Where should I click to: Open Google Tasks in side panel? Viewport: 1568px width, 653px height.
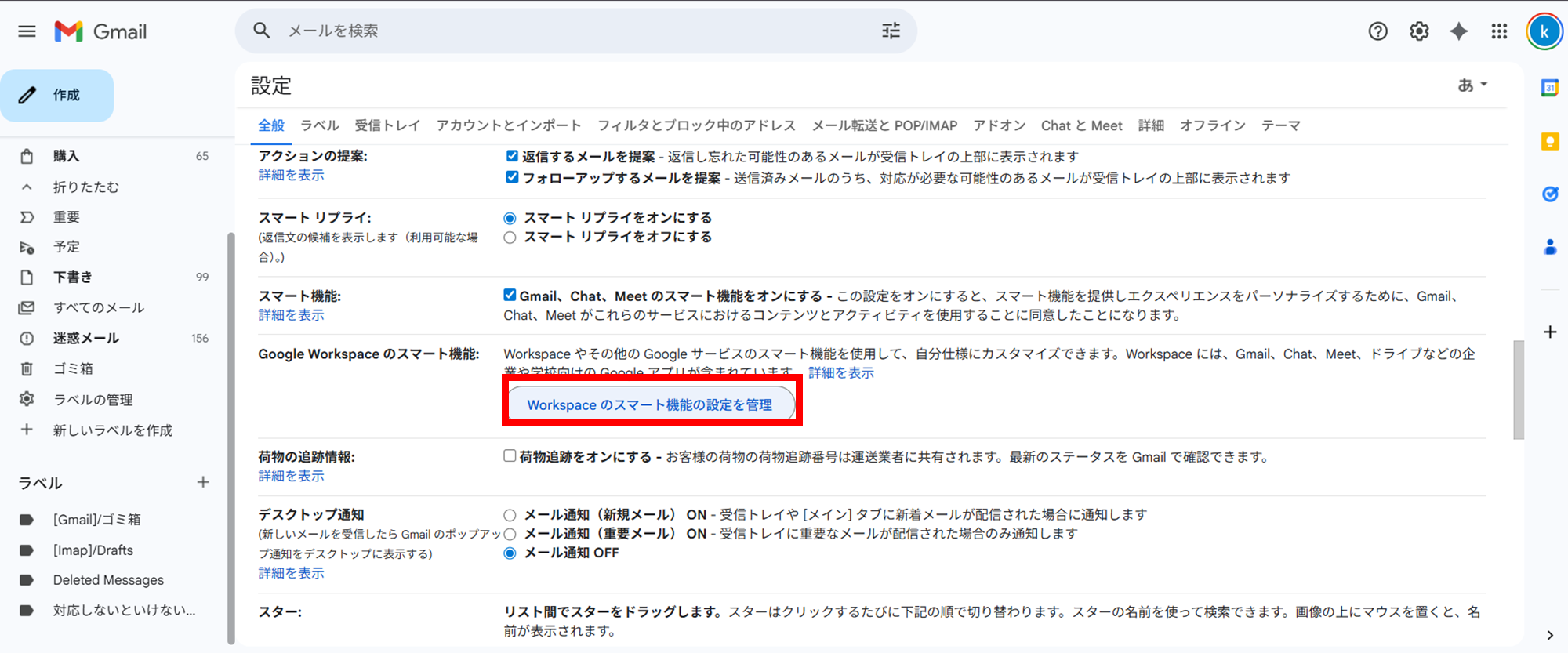click(x=1549, y=194)
